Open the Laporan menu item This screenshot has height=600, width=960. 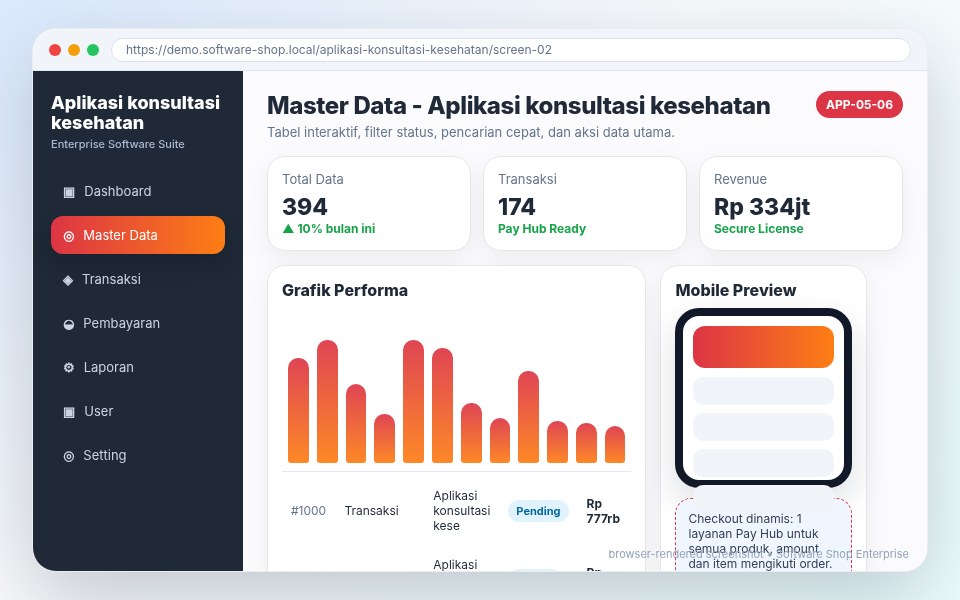click(138, 367)
